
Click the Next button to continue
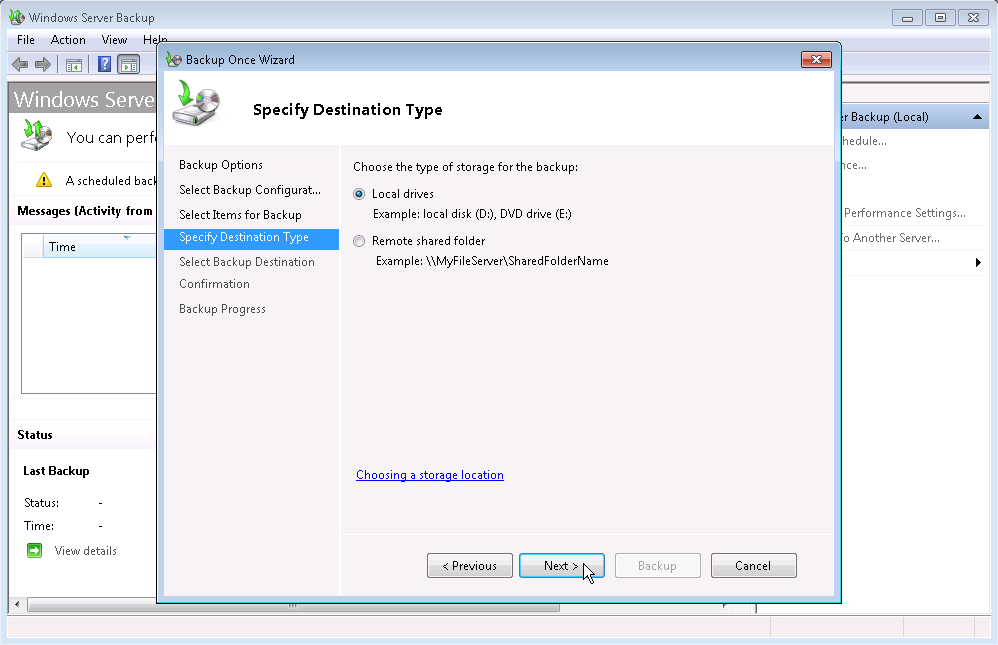click(561, 565)
